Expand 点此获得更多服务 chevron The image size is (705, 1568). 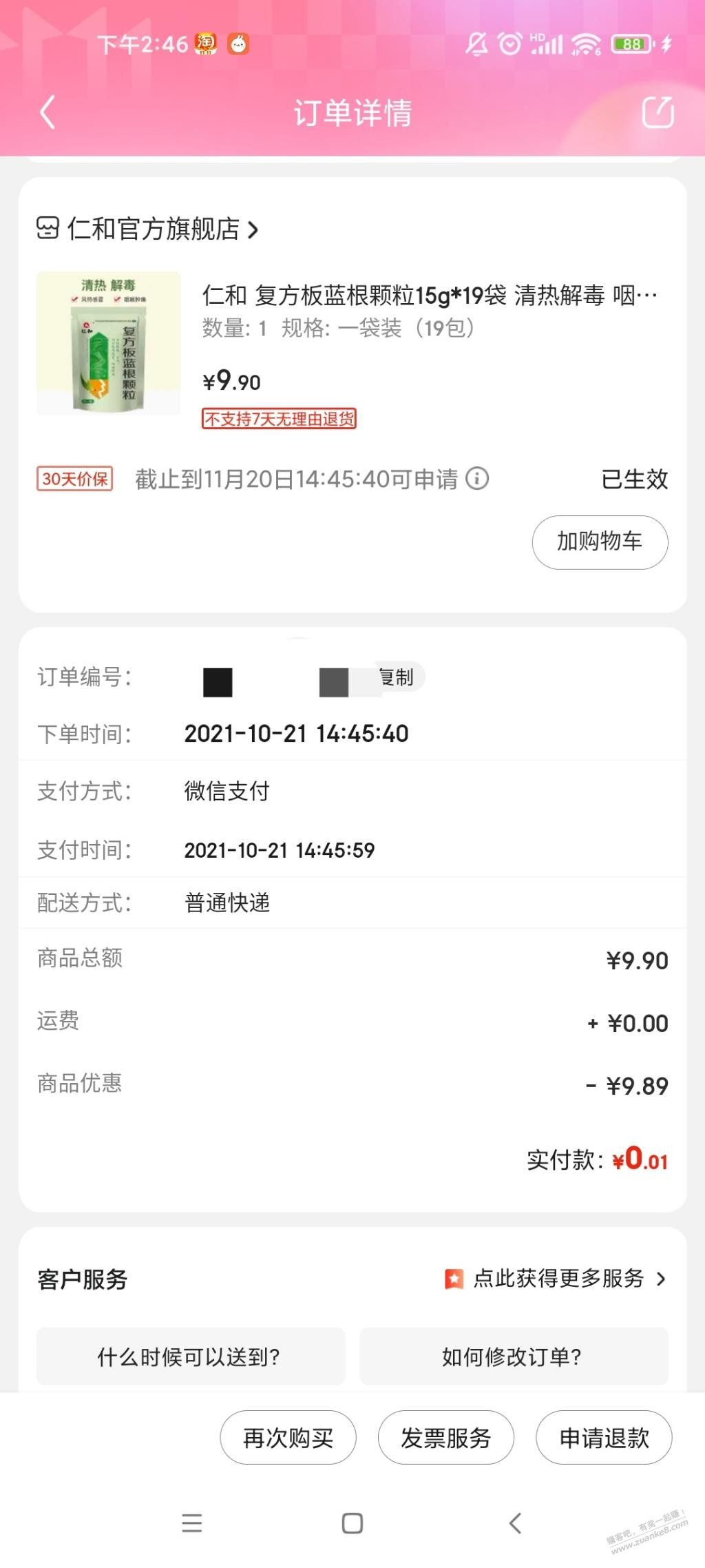click(x=661, y=1279)
